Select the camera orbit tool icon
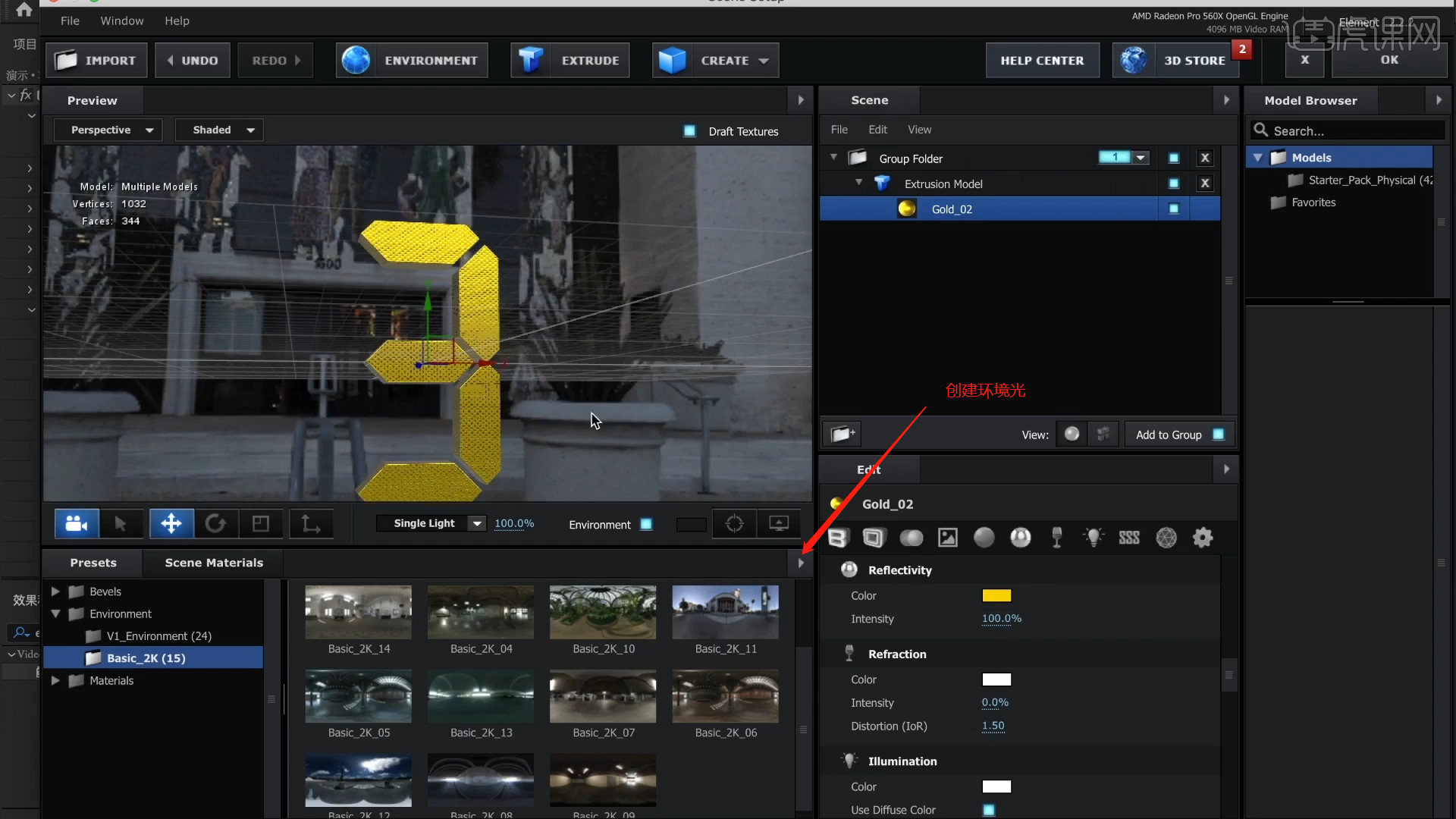This screenshot has width=1456, height=819. (77, 523)
